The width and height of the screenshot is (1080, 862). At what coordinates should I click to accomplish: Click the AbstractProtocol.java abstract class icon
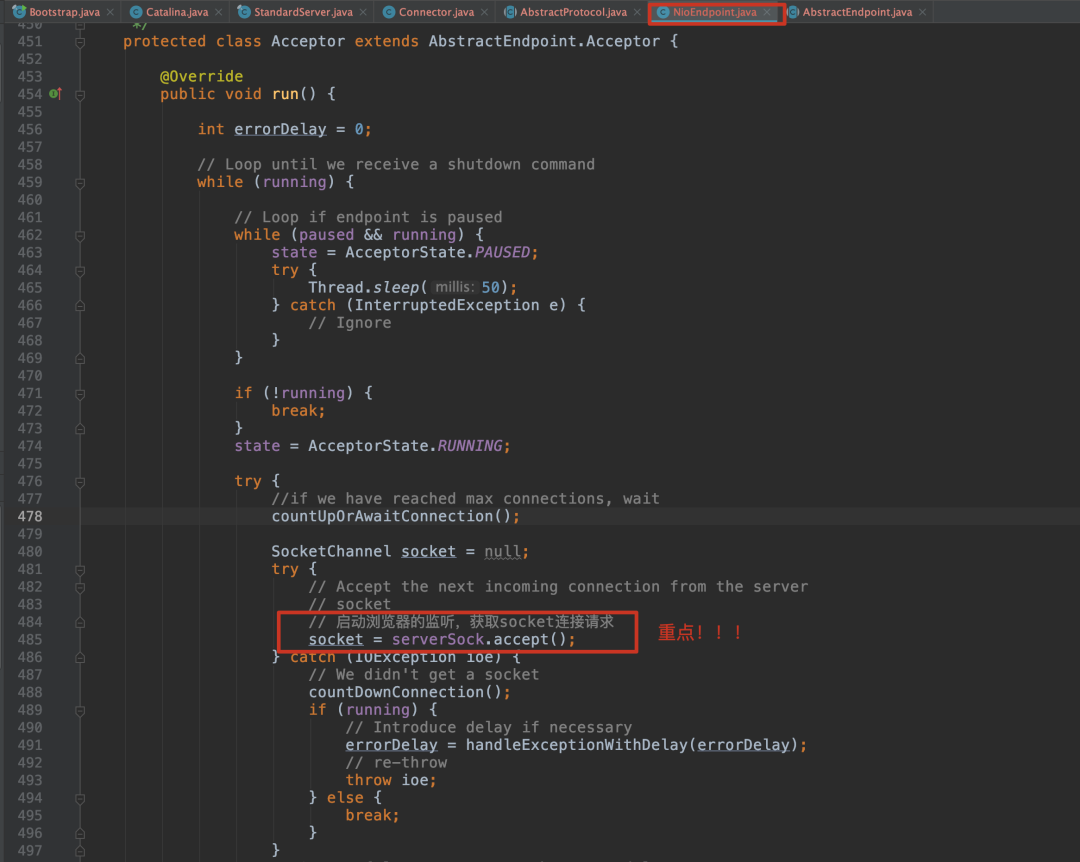tap(510, 12)
